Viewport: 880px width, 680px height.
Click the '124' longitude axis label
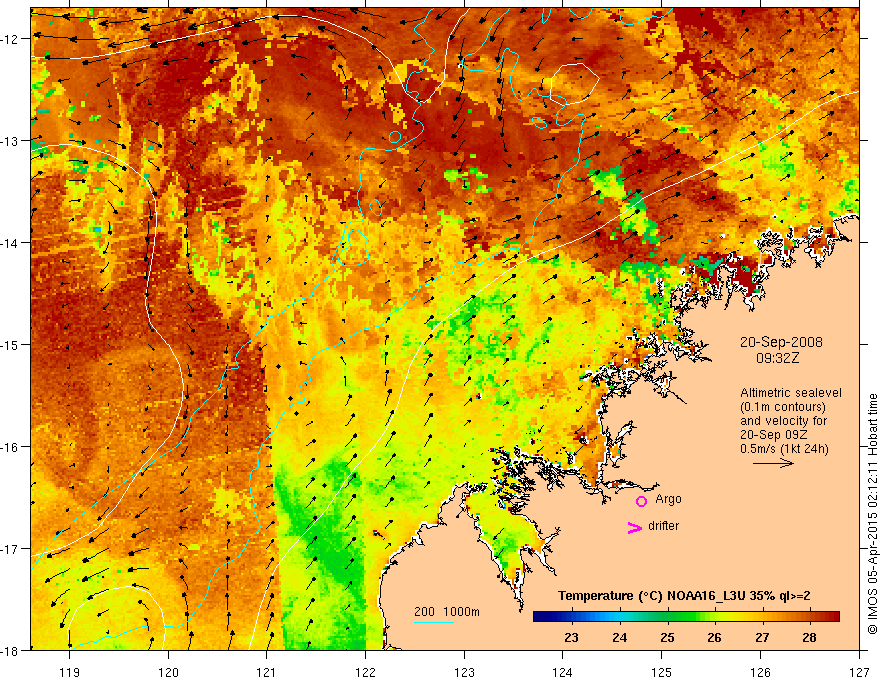[x=563, y=672]
